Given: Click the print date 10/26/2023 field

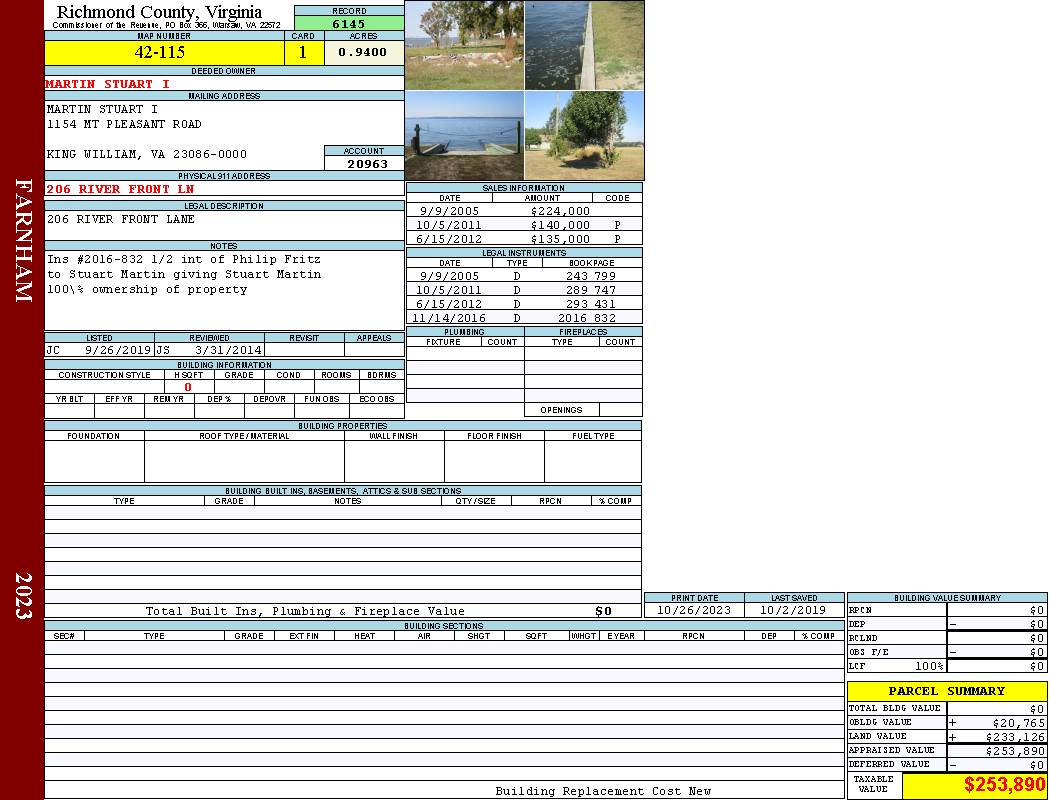Looking at the screenshot, I should (693, 610).
